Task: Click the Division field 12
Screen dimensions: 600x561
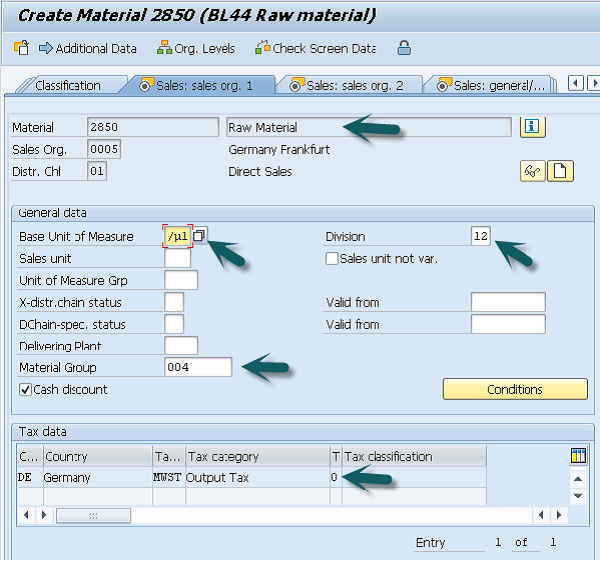Action: [481, 236]
